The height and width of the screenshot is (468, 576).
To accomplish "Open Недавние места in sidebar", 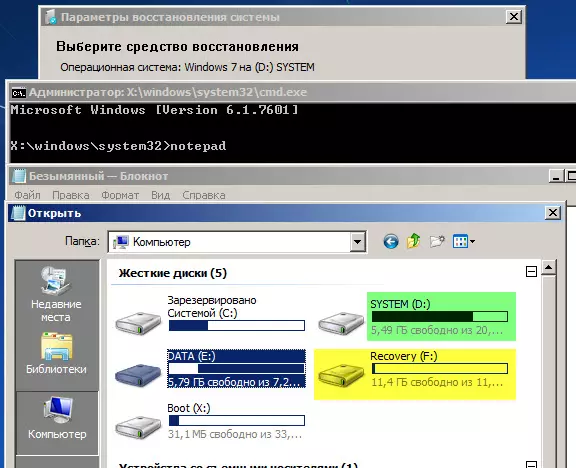I will click(x=56, y=294).
